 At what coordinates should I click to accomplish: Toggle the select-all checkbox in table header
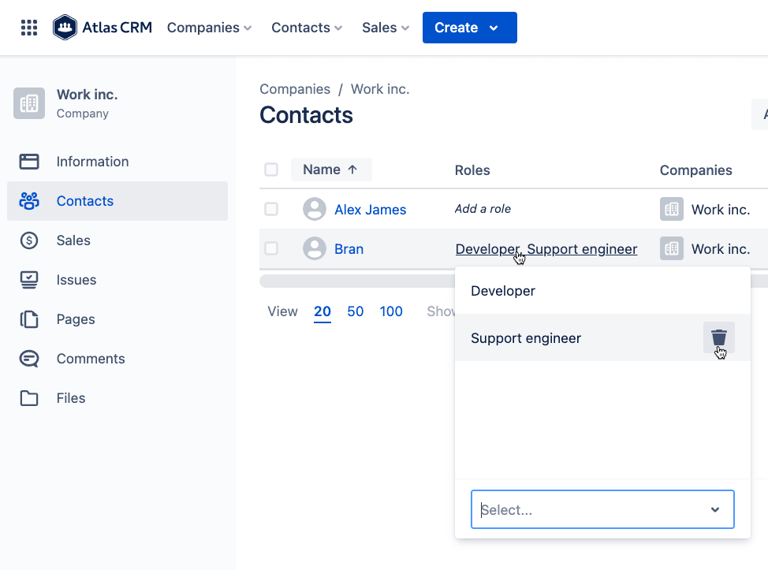(x=271, y=170)
